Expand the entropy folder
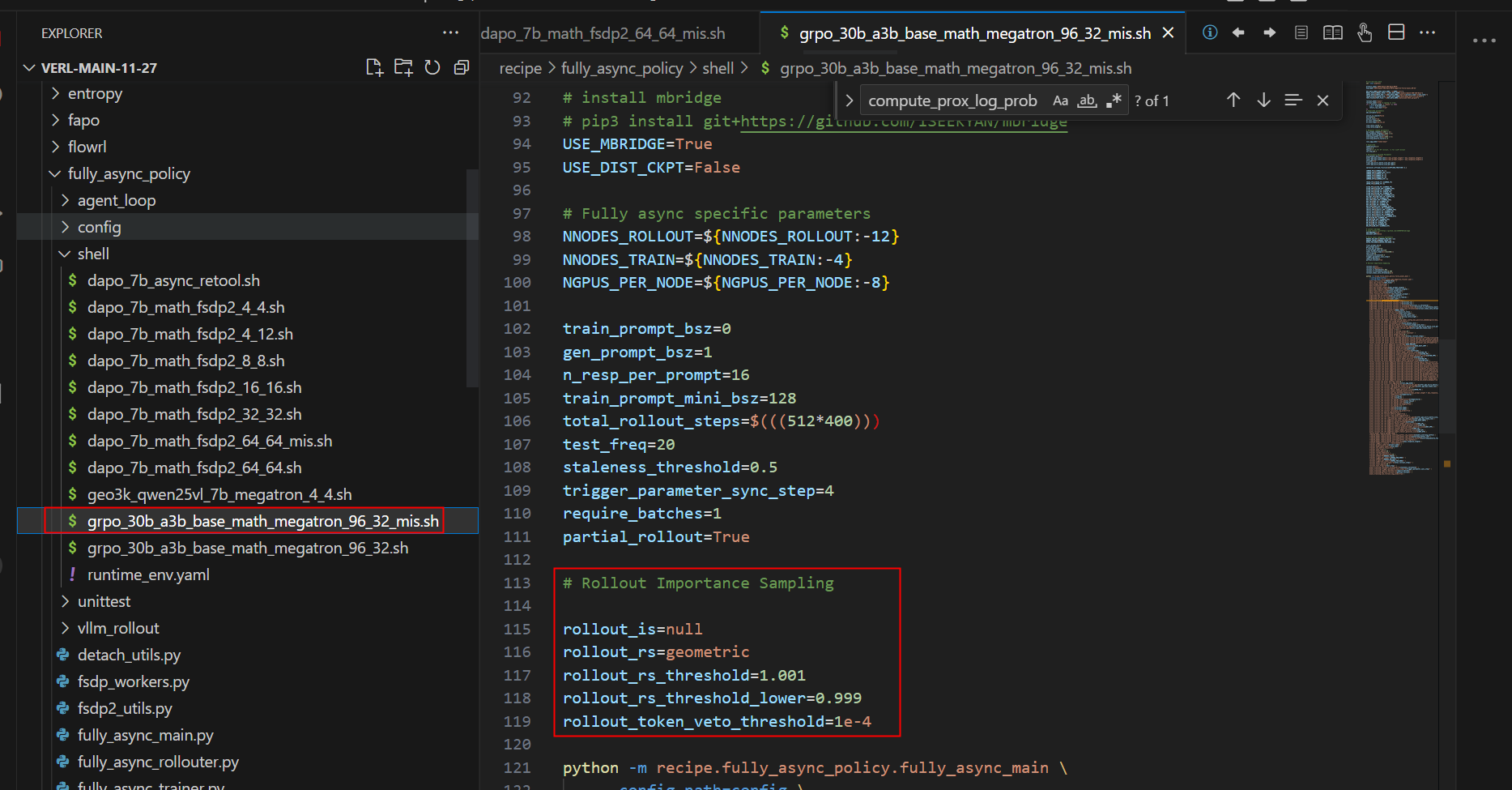The height and width of the screenshot is (790, 1512). [x=55, y=93]
